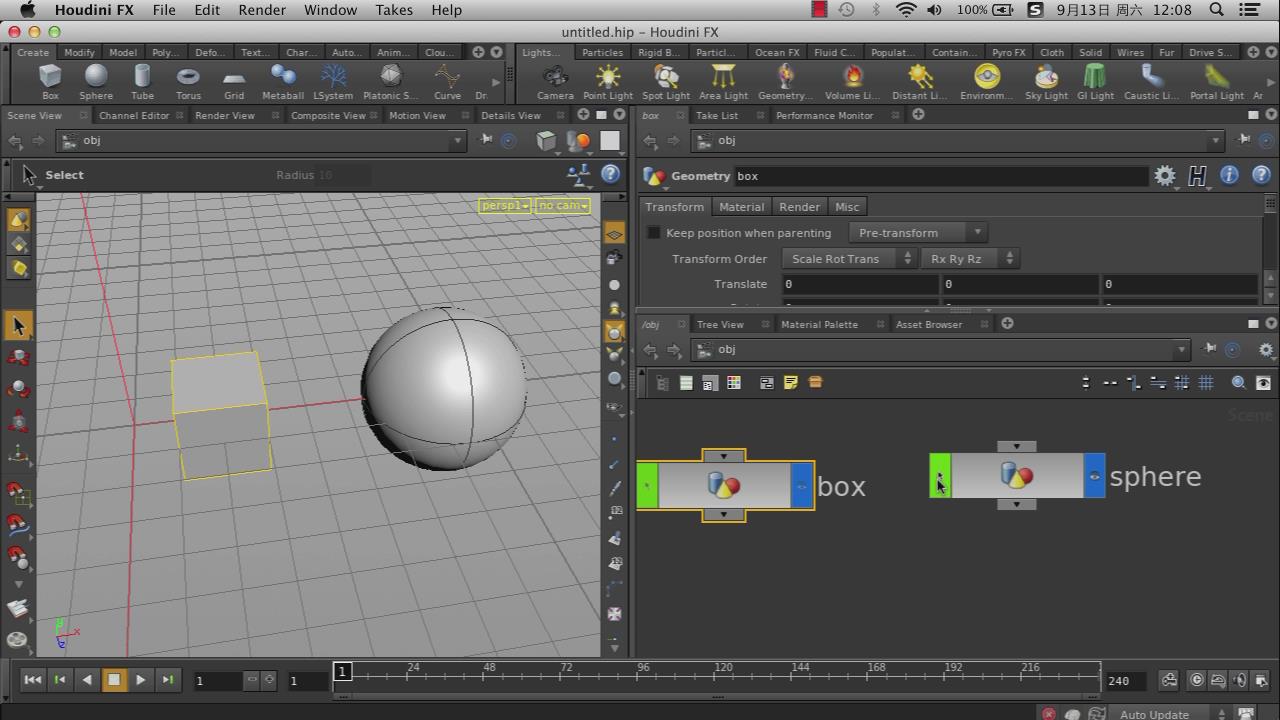
Task: Add a Volume Light
Action: (852, 81)
